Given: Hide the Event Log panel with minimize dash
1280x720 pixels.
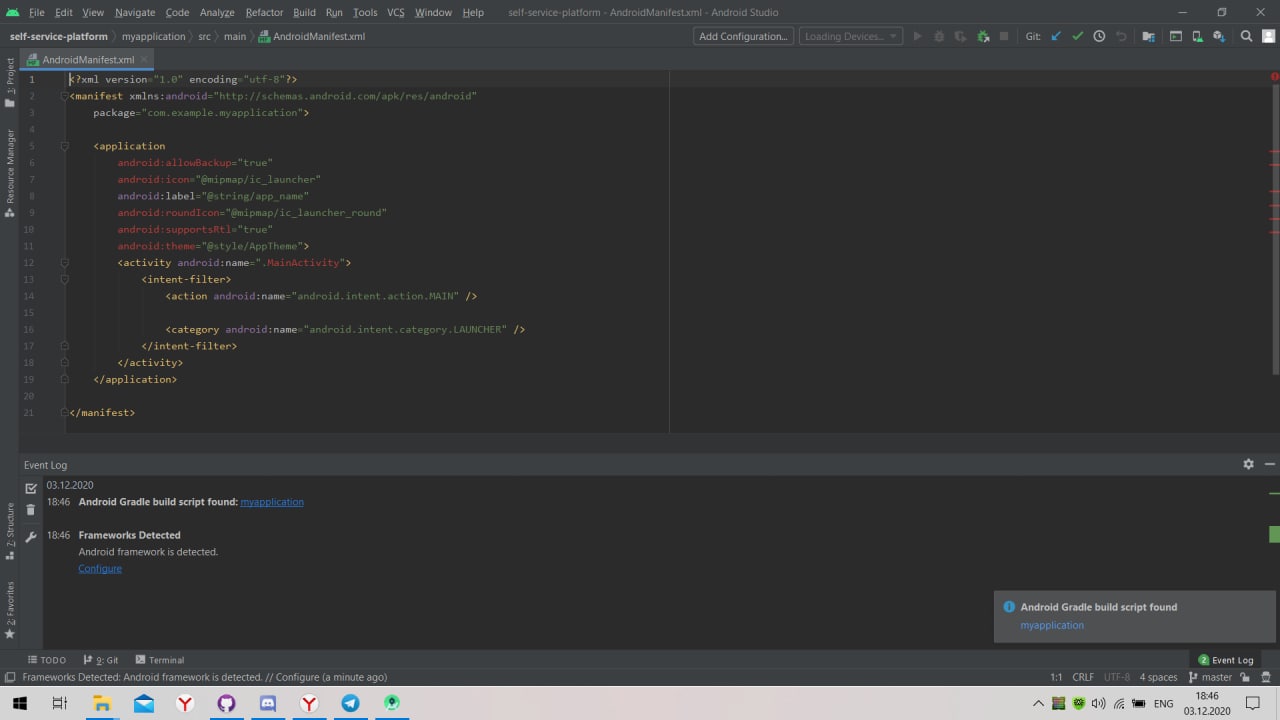Looking at the screenshot, I should pyautogui.click(x=1270, y=464).
